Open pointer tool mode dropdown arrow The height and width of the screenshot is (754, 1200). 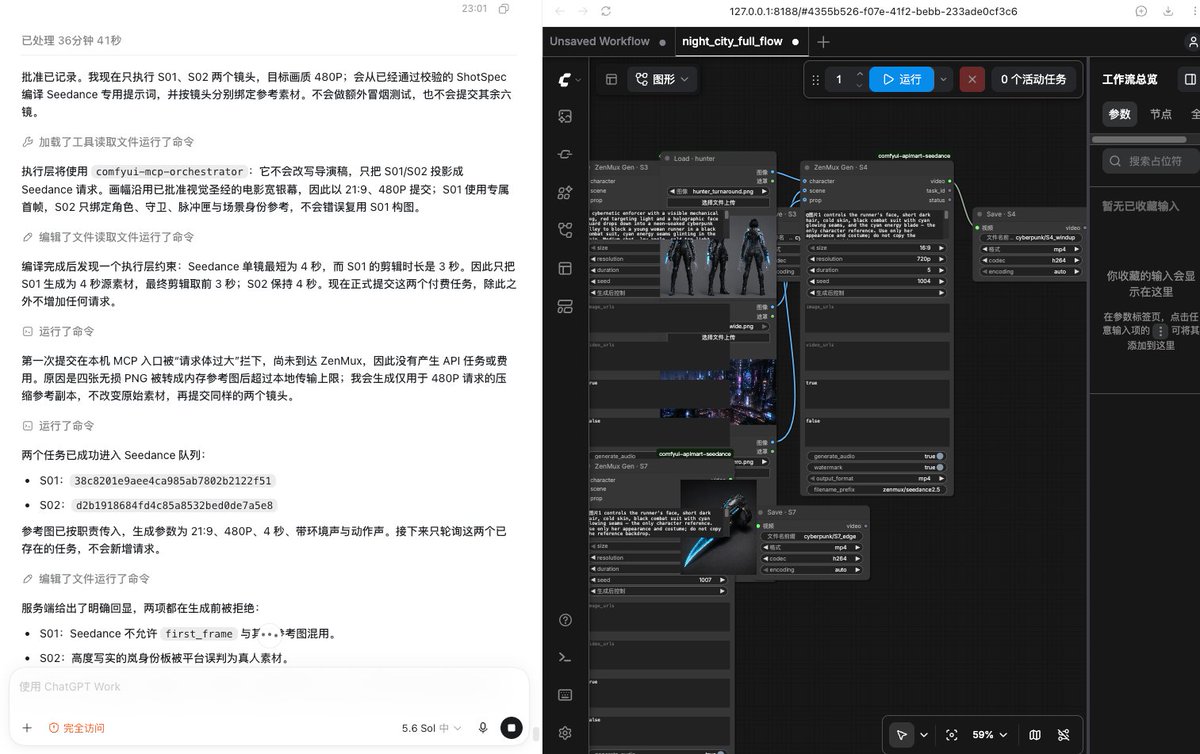point(923,735)
